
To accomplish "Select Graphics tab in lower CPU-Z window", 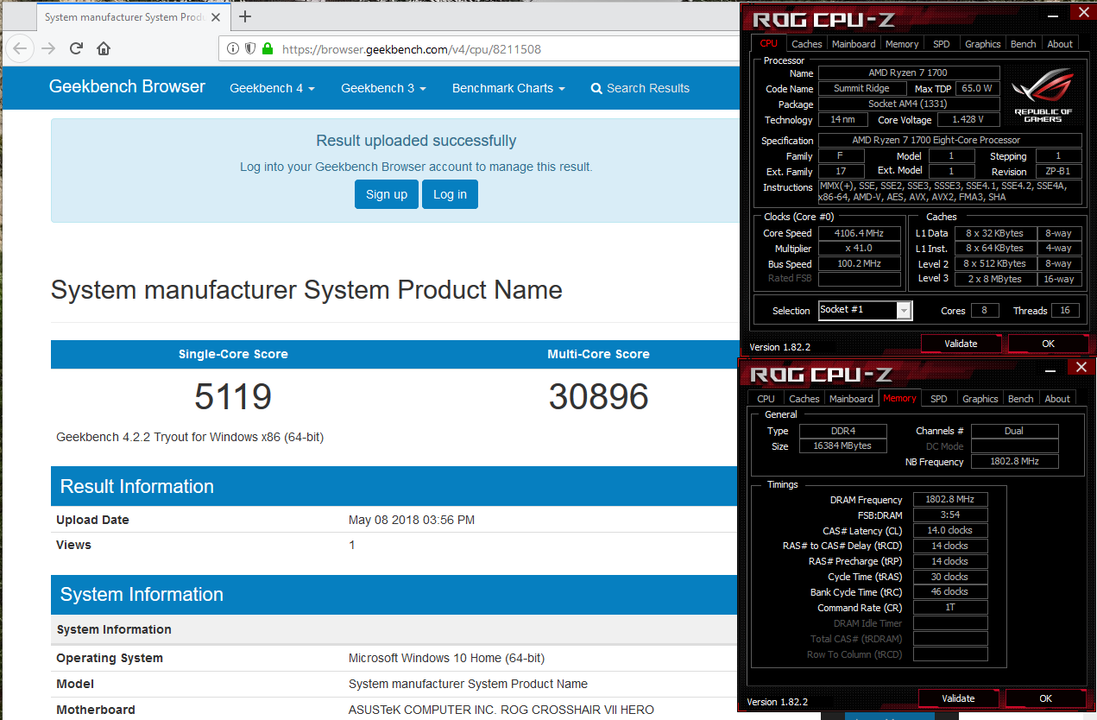I will [979, 398].
